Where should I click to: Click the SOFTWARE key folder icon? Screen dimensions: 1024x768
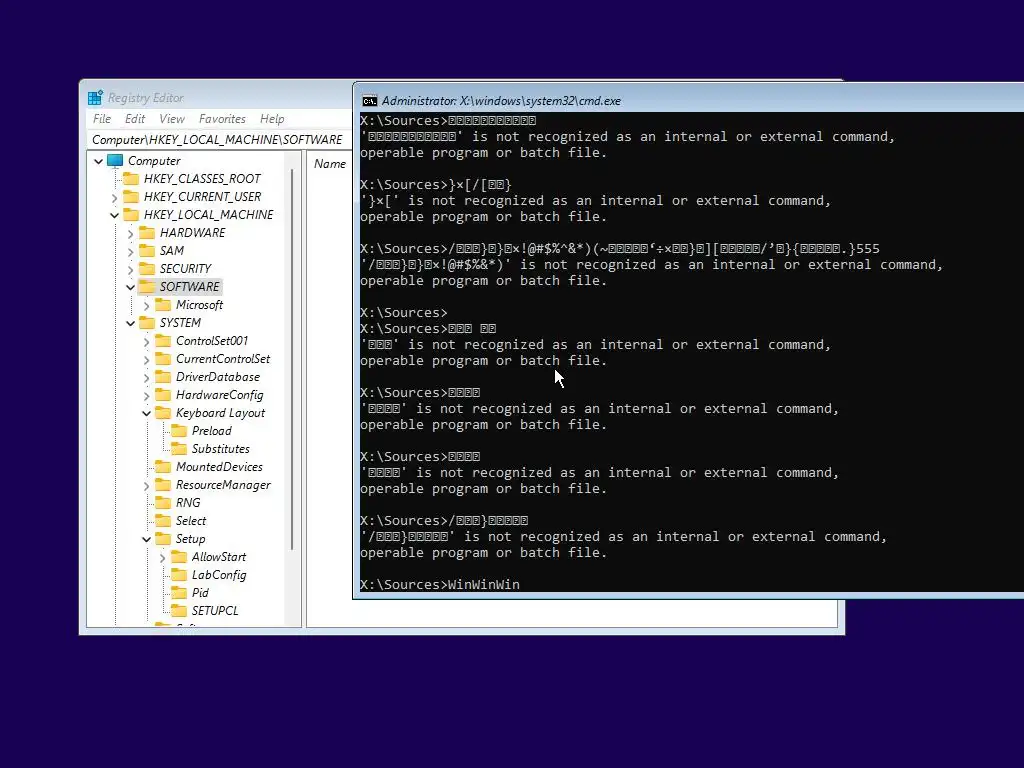click(147, 287)
